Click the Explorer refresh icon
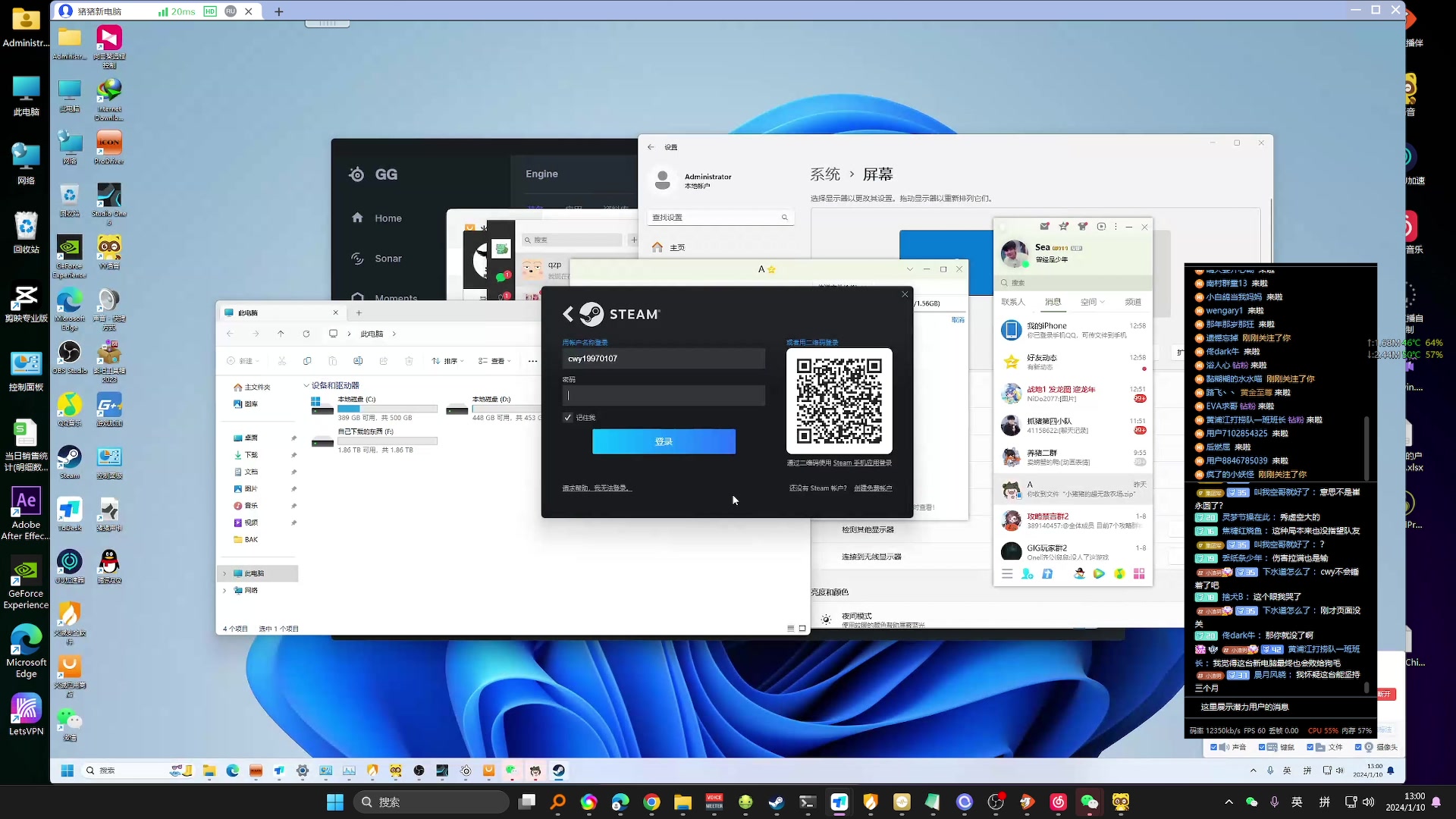This screenshot has width=1456, height=819. pyautogui.click(x=306, y=334)
